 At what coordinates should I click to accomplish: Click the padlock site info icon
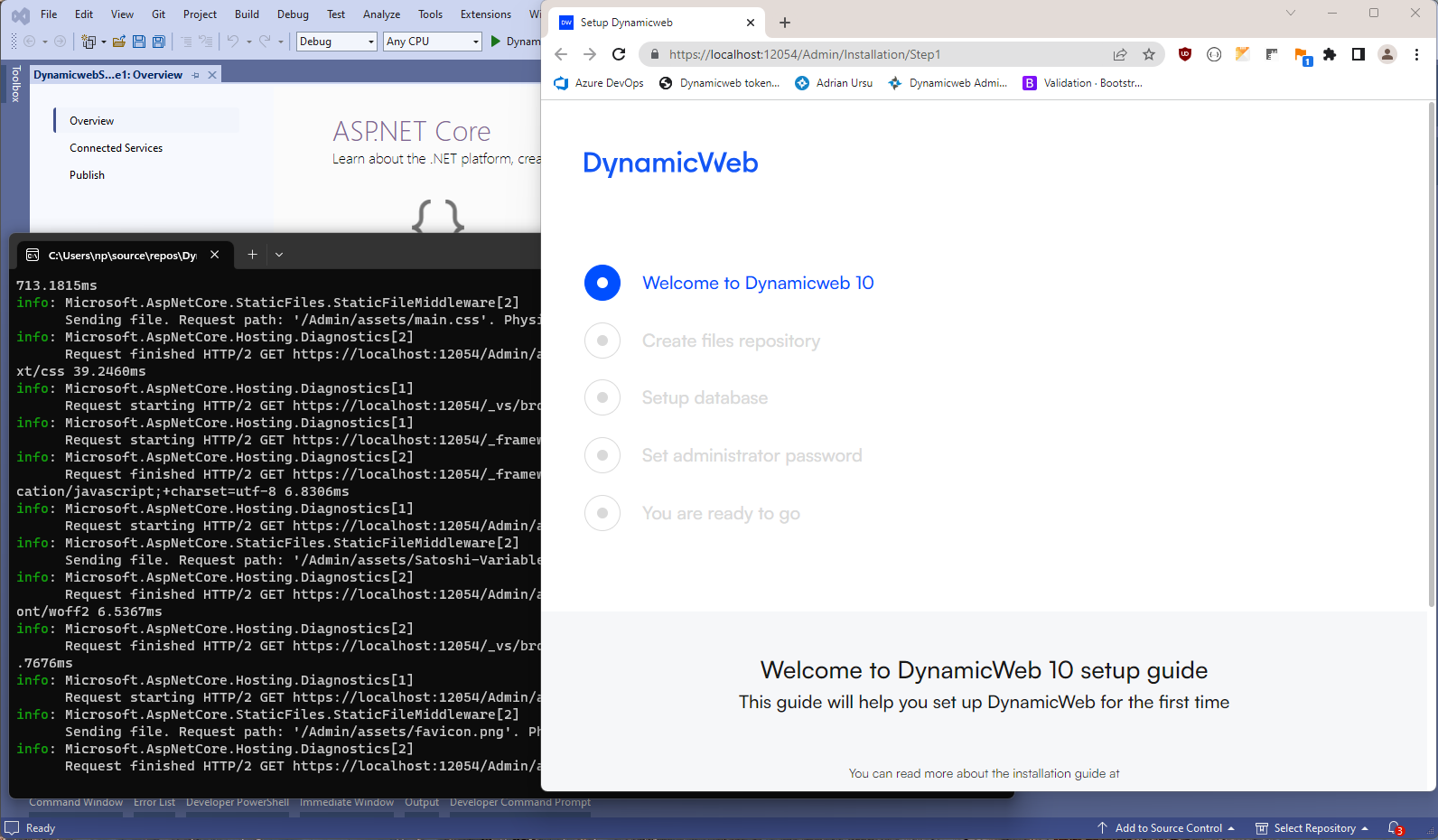point(655,54)
